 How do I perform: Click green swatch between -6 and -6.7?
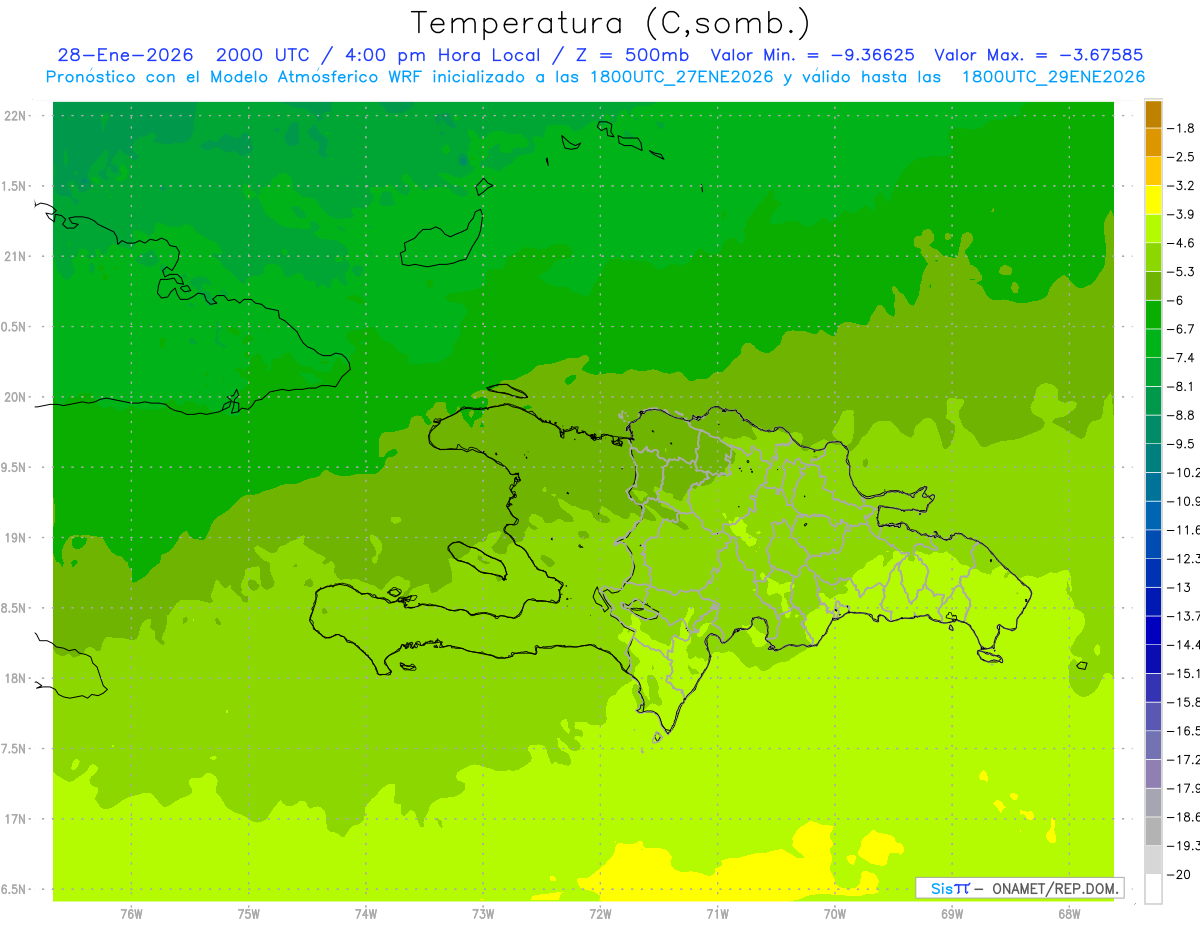pyautogui.click(x=1153, y=315)
